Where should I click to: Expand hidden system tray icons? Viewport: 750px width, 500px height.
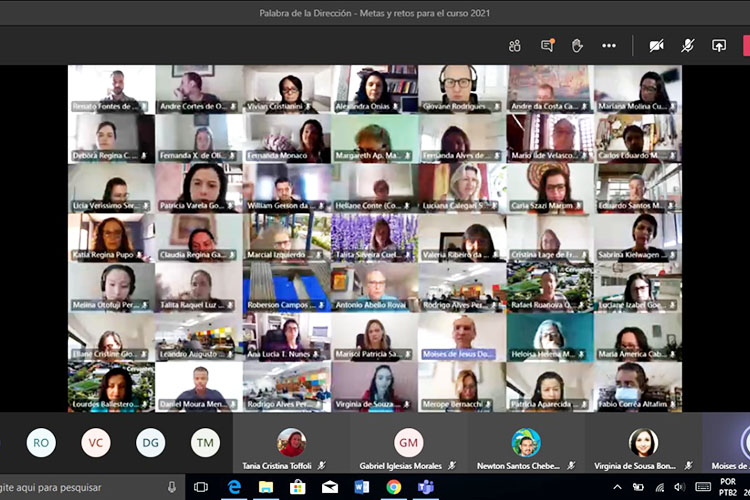(x=618, y=487)
